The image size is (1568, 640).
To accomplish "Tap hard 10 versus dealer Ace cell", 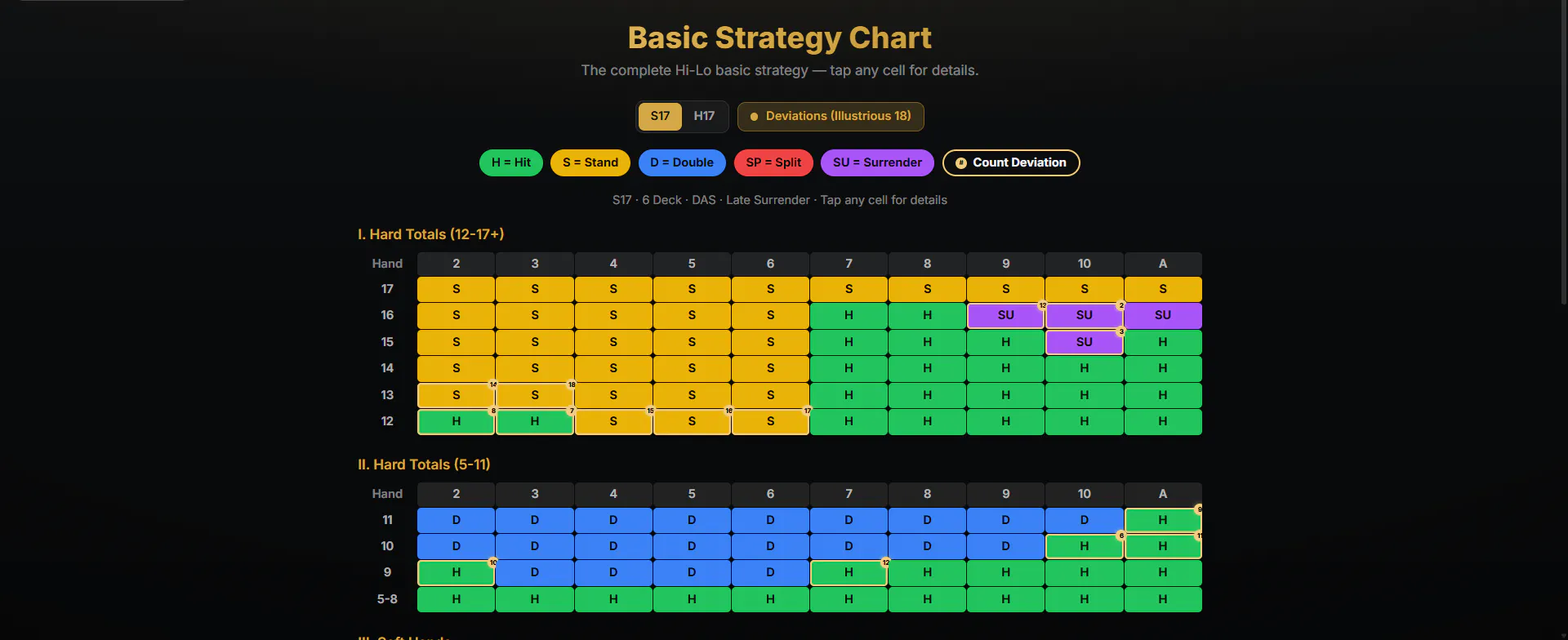I will [x=1163, y=546].
